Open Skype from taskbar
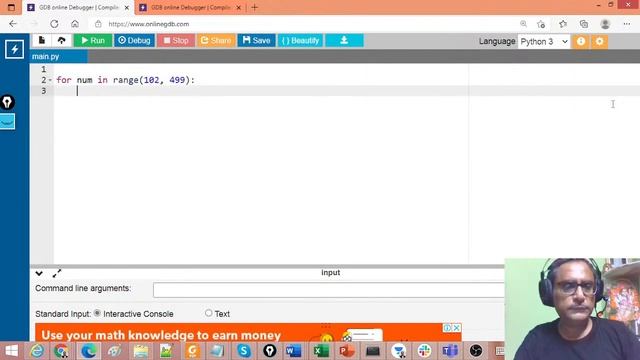The height and width of the screenshot is (360, 640). [x=244, y=351]
